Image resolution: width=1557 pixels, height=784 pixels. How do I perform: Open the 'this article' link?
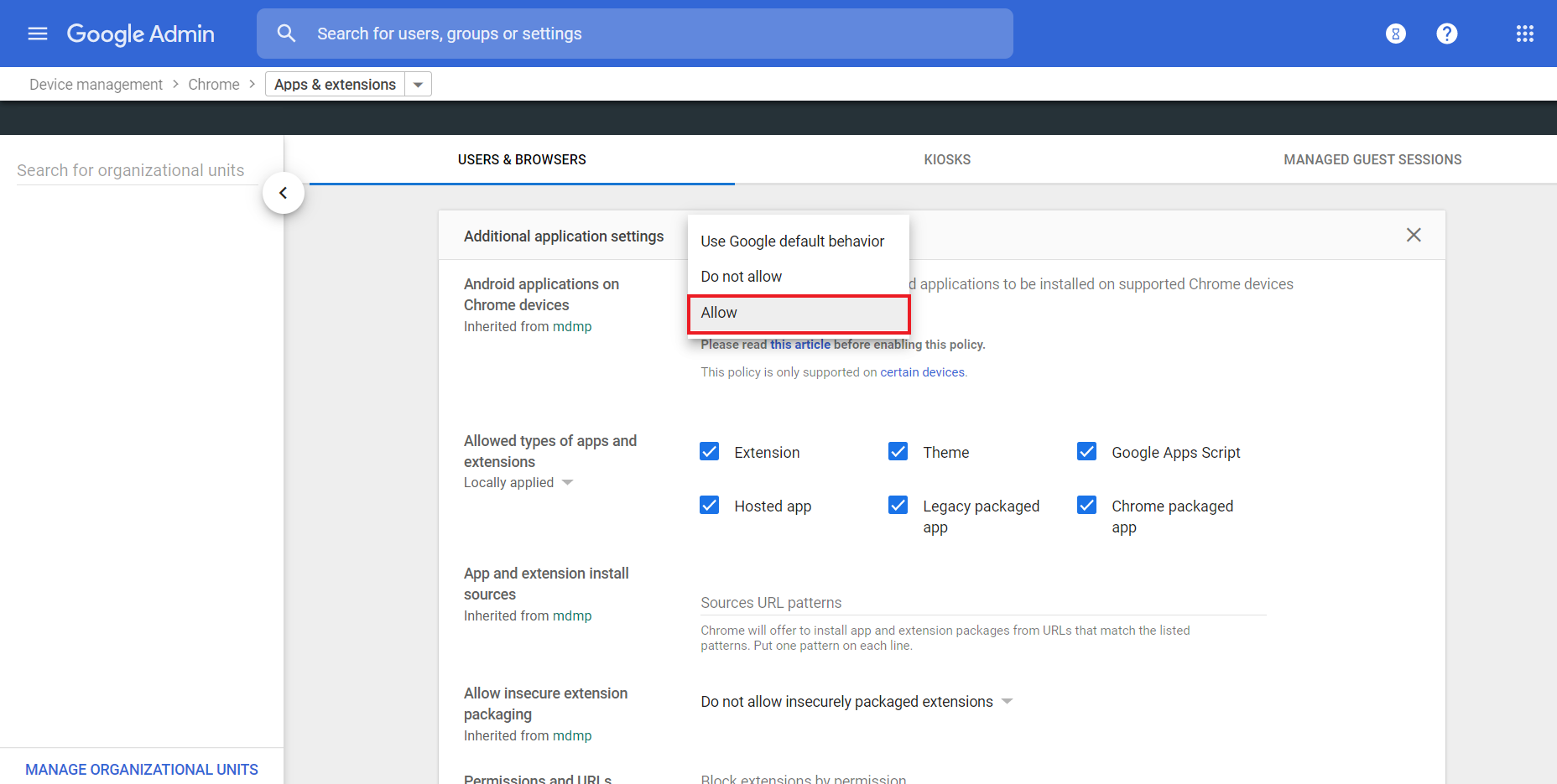[800, 345]
